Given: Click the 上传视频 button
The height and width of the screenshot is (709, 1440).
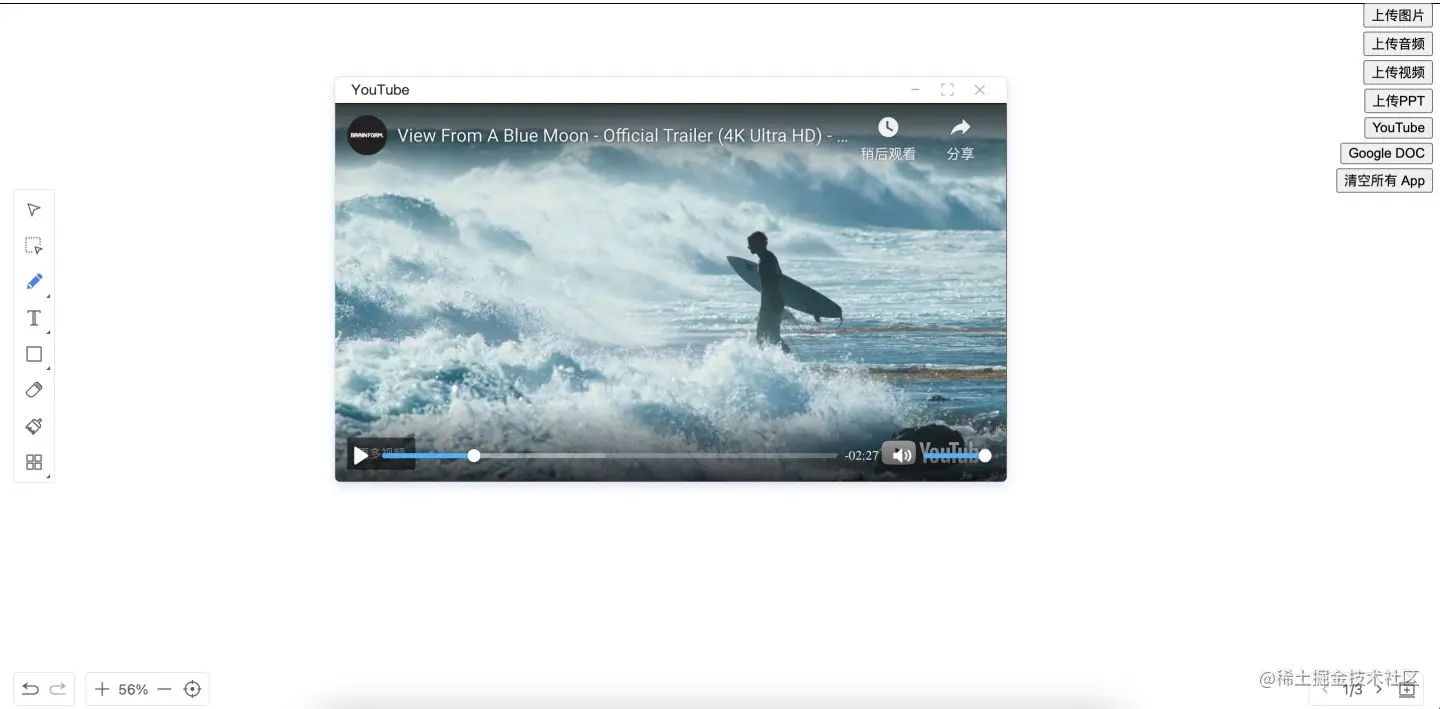Looking at the screenshot, I should tap(1398, 72).
